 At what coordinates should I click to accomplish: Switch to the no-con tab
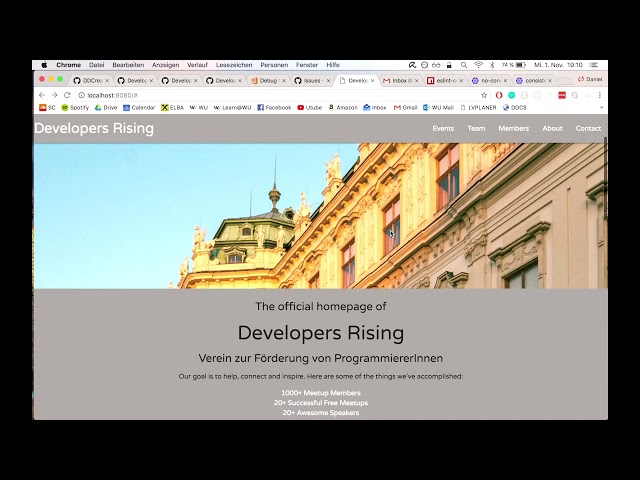point(487,81)
